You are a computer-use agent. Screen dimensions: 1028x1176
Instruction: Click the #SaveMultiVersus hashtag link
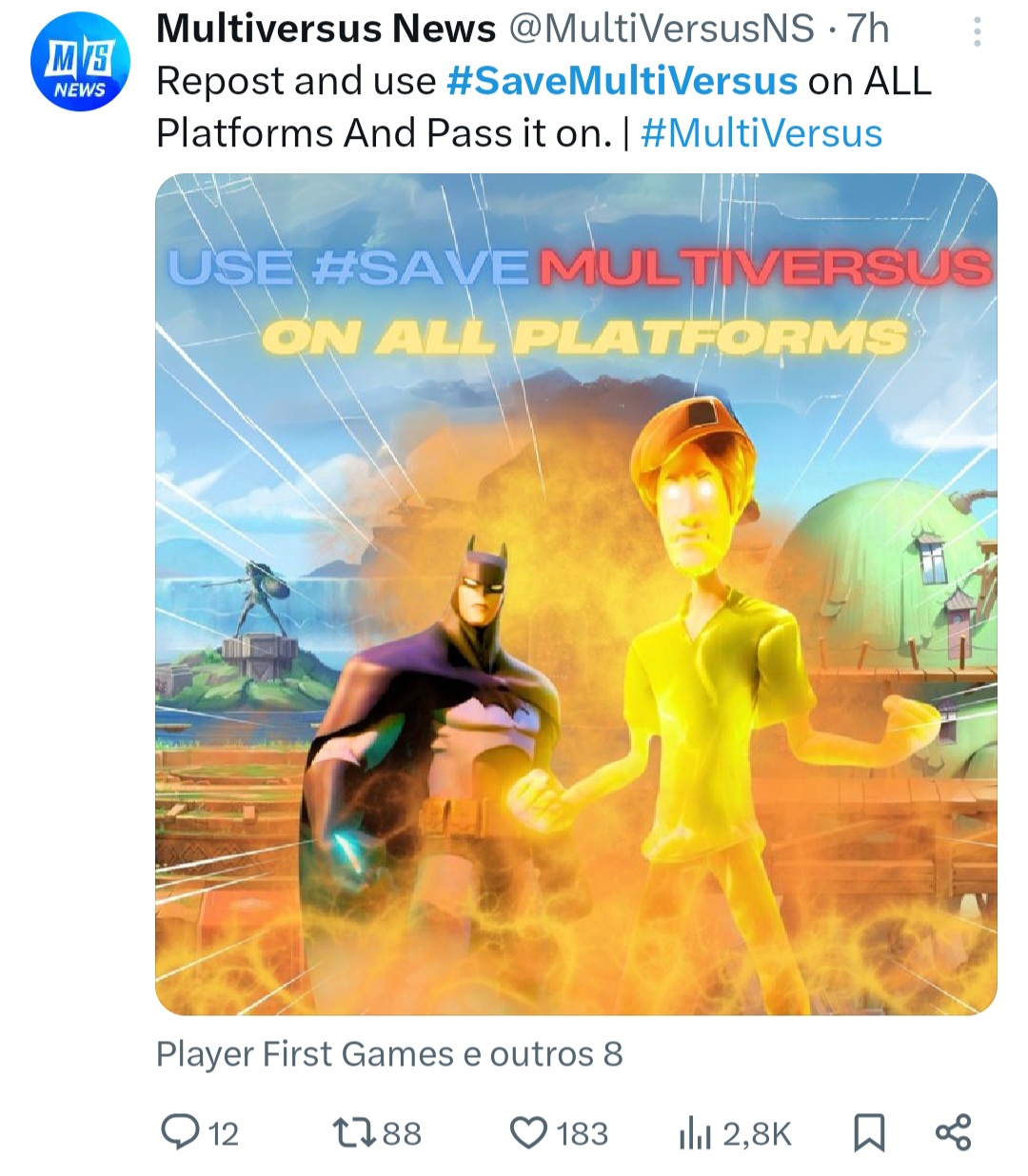click(x=622, y=82)
